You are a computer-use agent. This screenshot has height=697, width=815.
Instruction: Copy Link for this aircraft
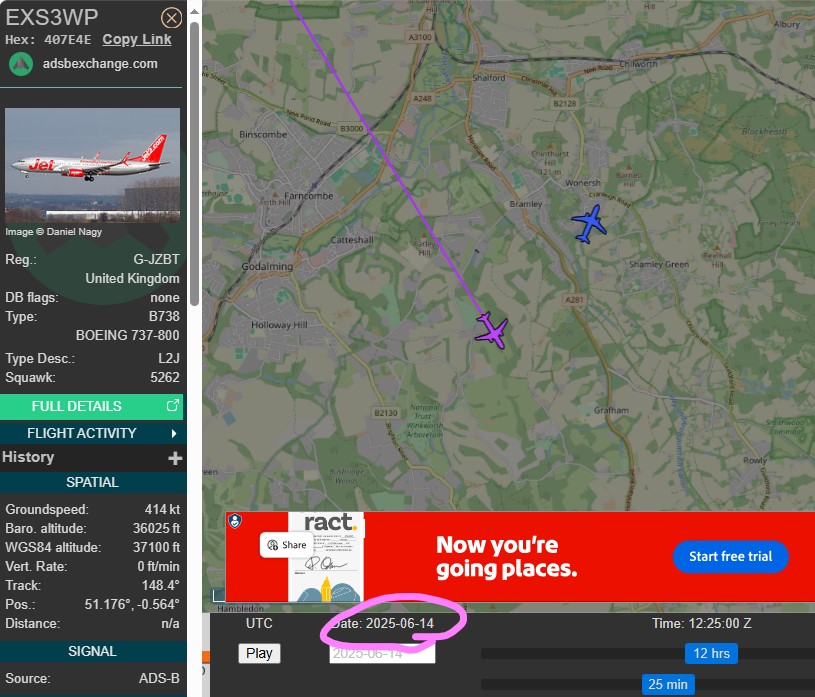[137, 40]
